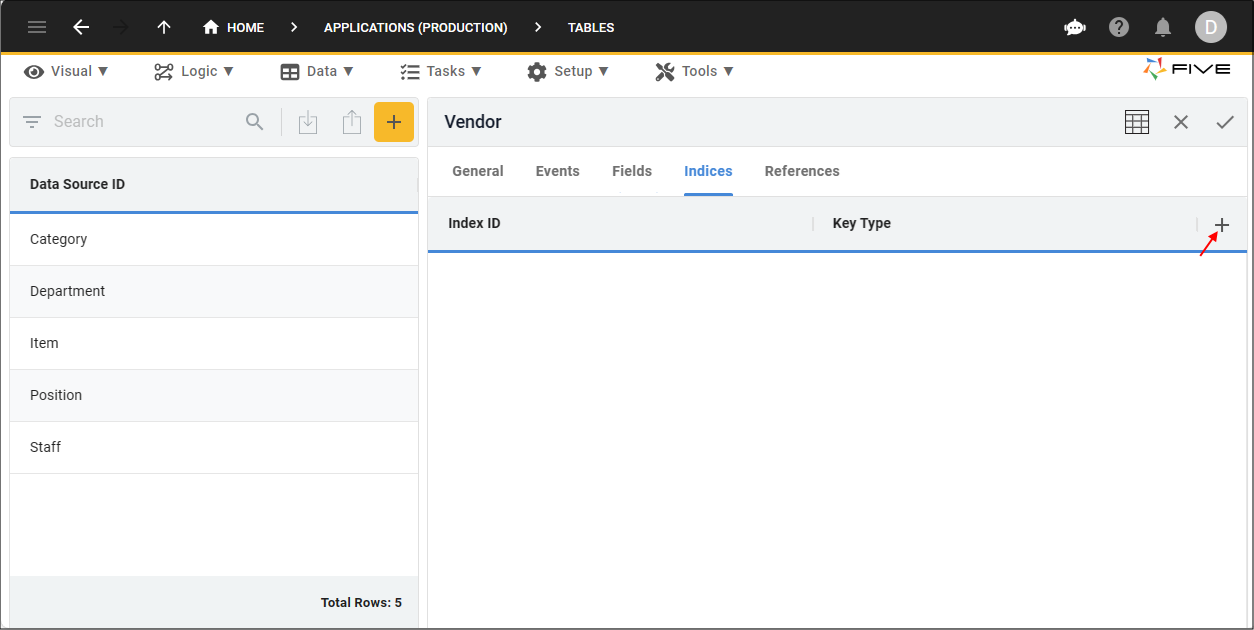Click the HOME breadcrumb
This screenshot has width=1254, height=630.
click(234, 27)
